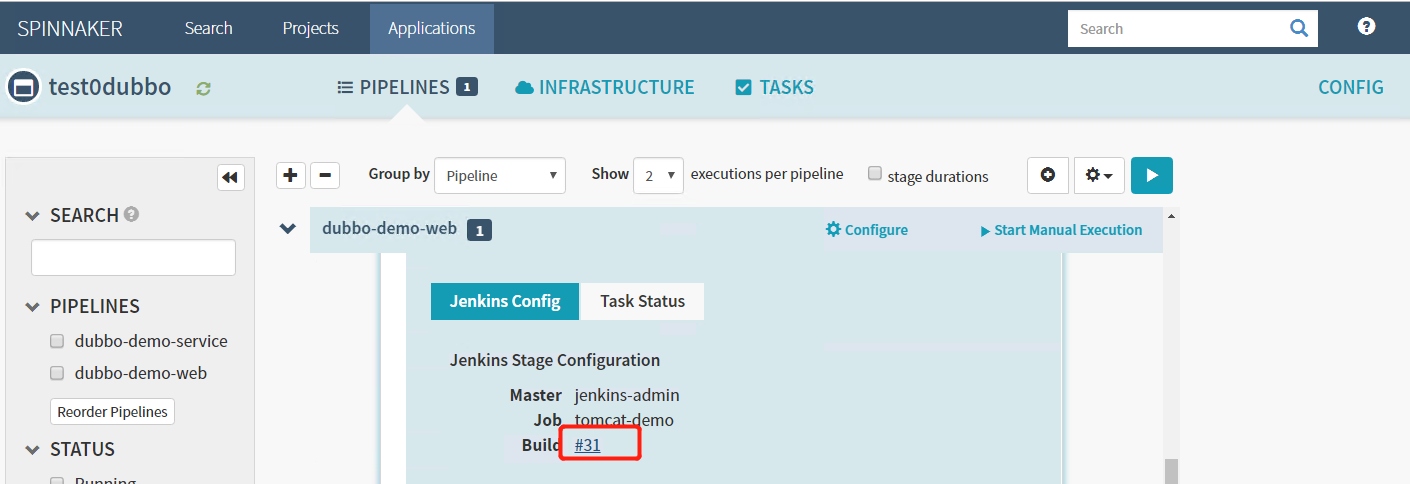Open Jenkins build #31 link
This screenshot has width=1410, height=484.
click(588, 445)
